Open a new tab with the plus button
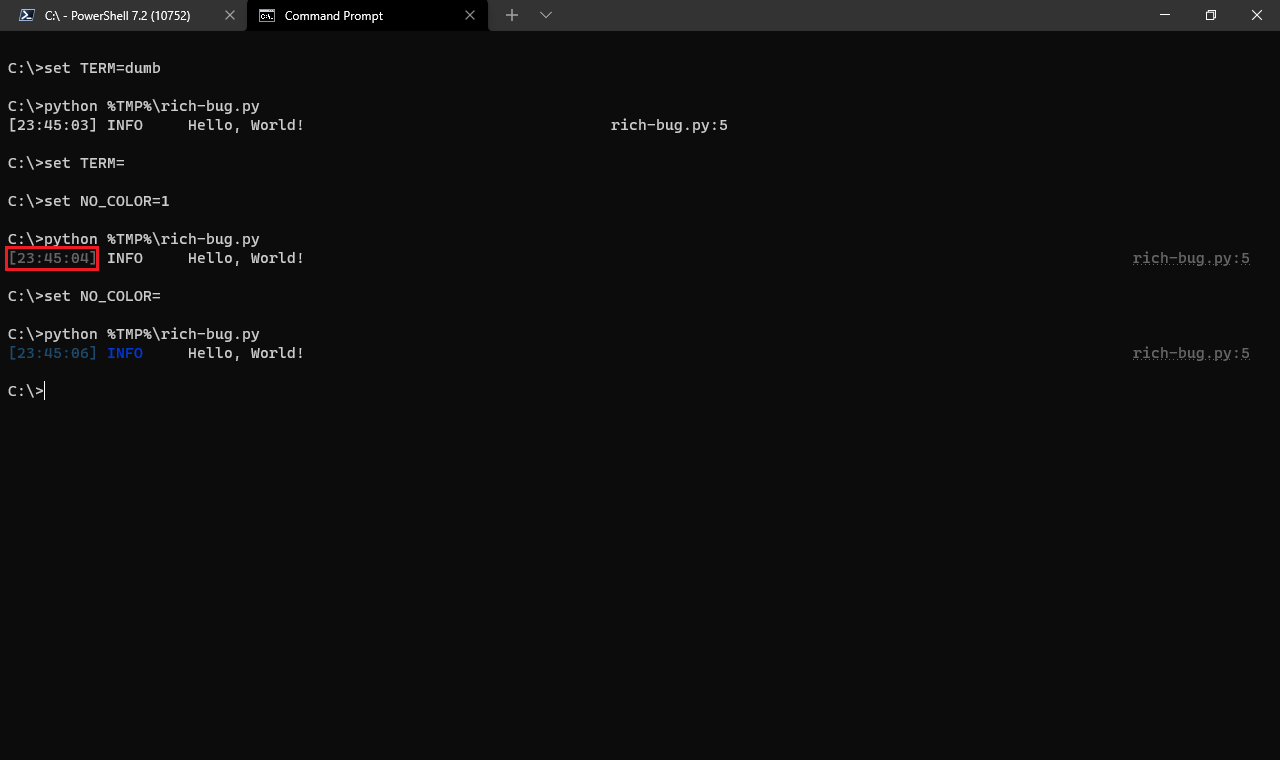 click(x=512, y=15)
